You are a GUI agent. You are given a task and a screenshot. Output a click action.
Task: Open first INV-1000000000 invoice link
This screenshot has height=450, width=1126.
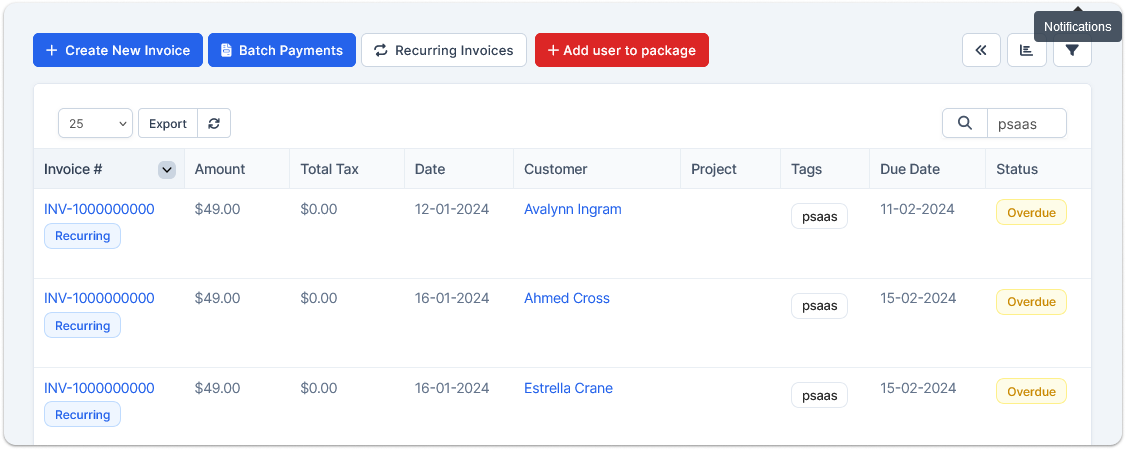99,209
